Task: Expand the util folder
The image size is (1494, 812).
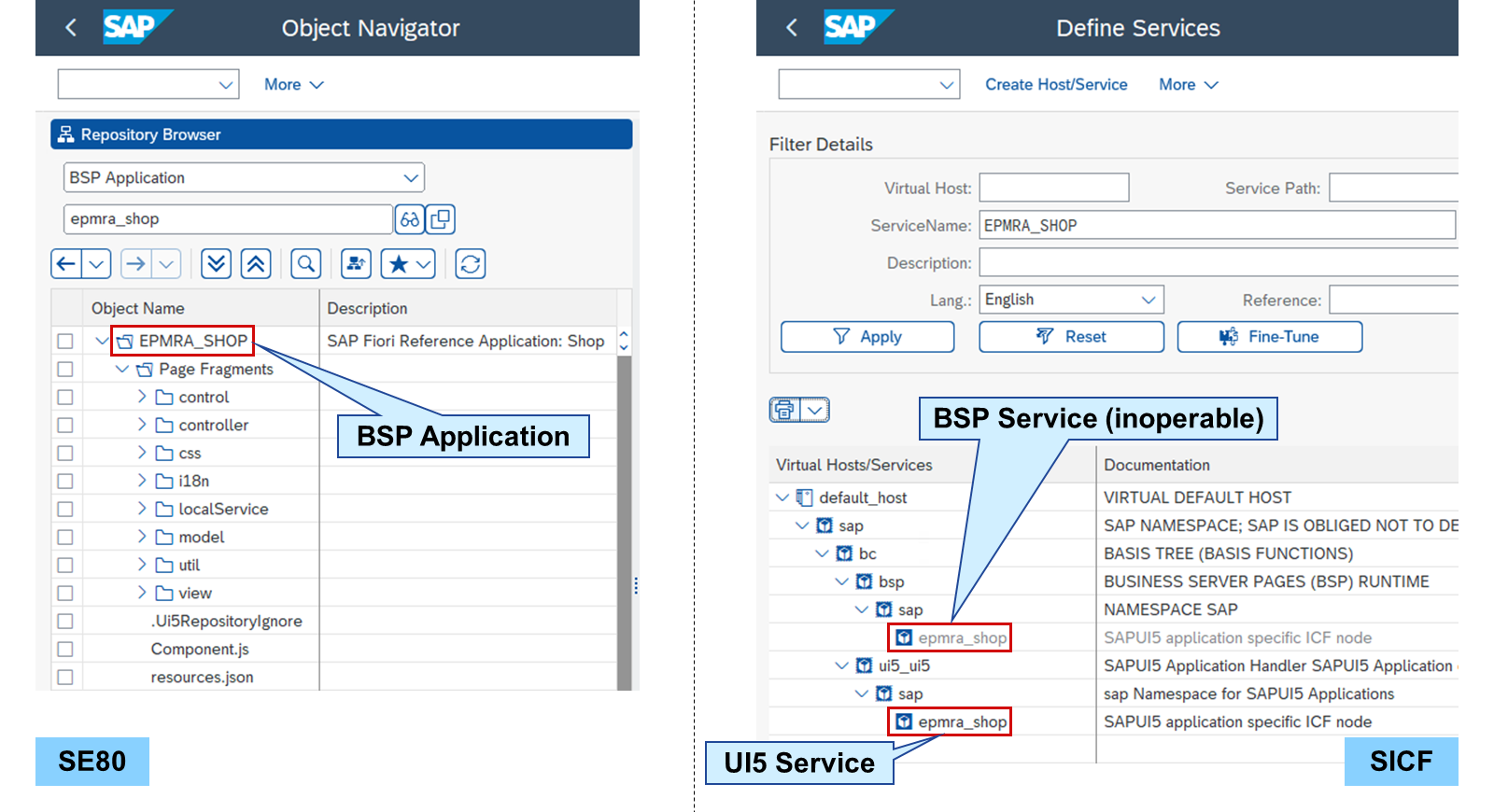Action: (x=142, y=566)
